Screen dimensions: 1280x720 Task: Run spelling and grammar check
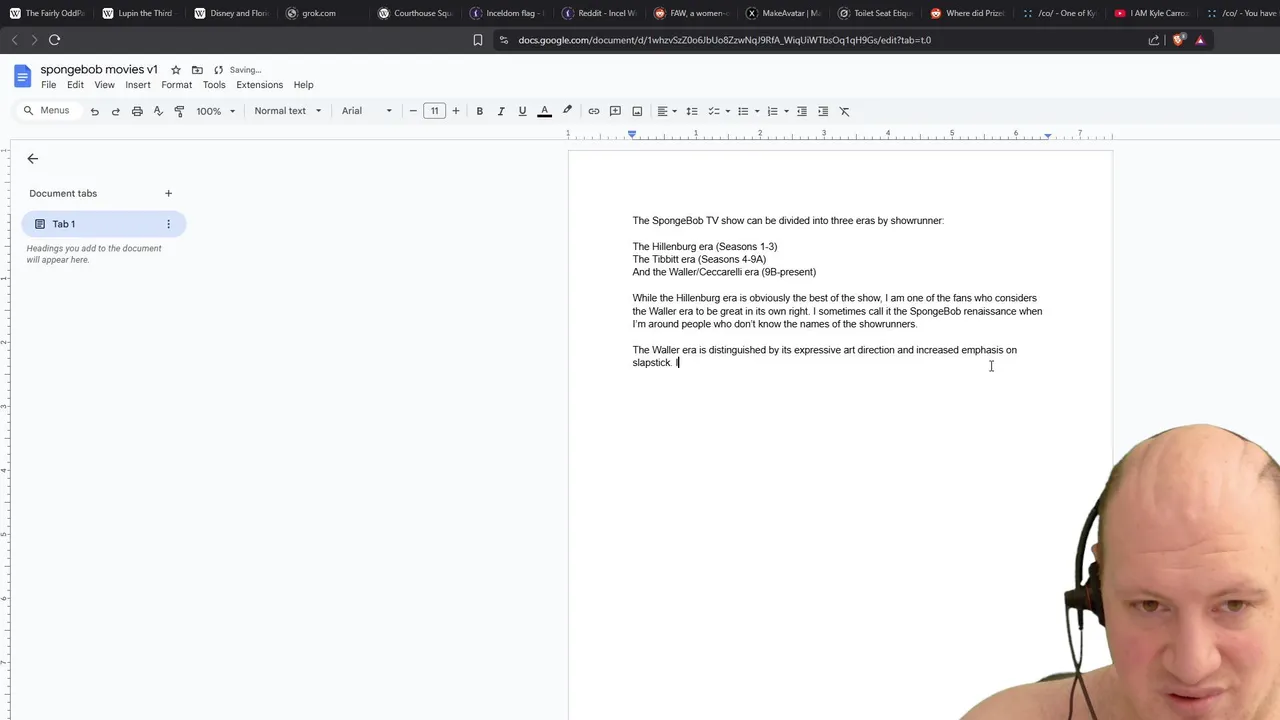pos(158,111)
